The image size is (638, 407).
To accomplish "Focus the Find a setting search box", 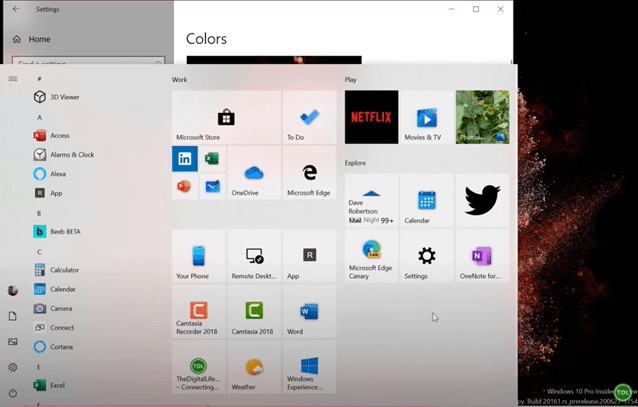I will 89,60.
